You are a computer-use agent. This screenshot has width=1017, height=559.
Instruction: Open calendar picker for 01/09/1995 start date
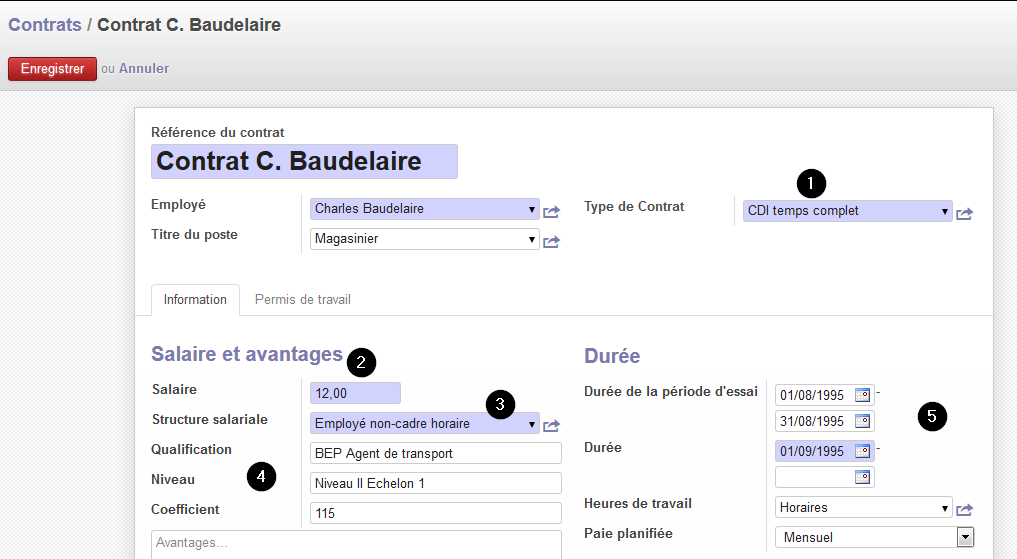coord(862,451)
